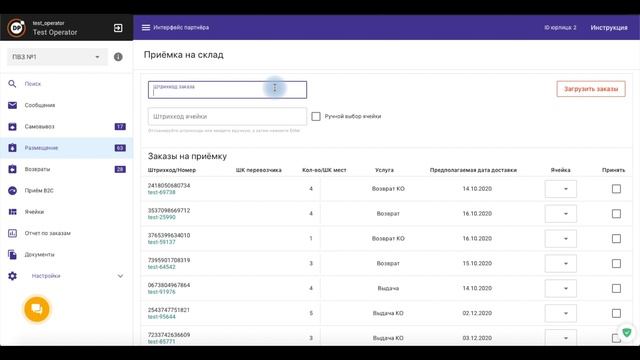The image size is (640, 360).
Task: Click the Документы files icon
Action: pos(12,254)
